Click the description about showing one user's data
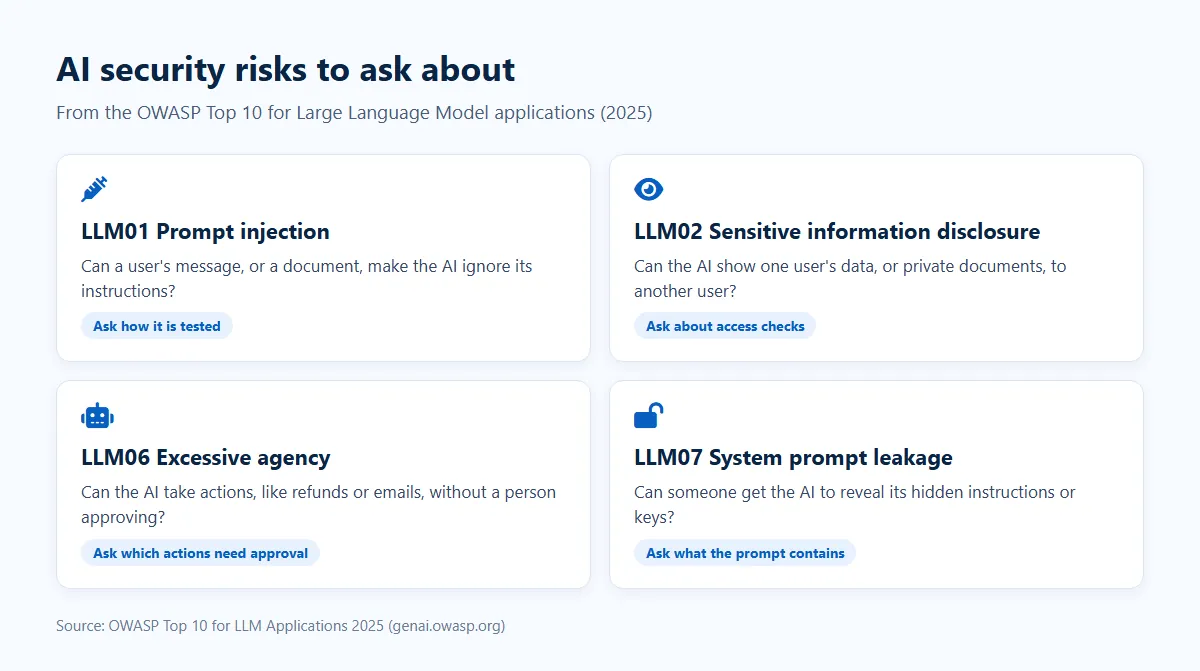Viewport: 1200px width, 671px height. click(850, 279)
